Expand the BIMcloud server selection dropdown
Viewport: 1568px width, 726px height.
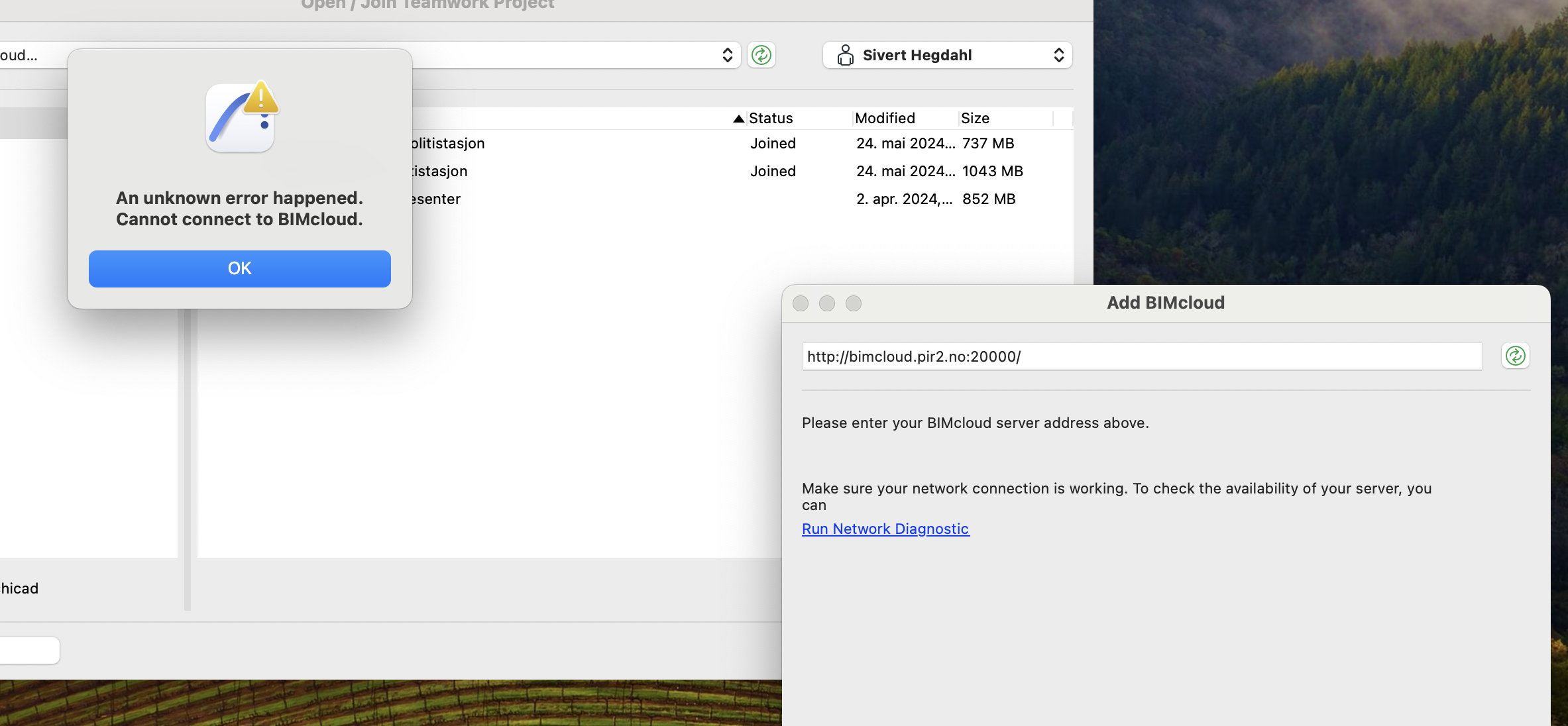[x=727, y=55]
